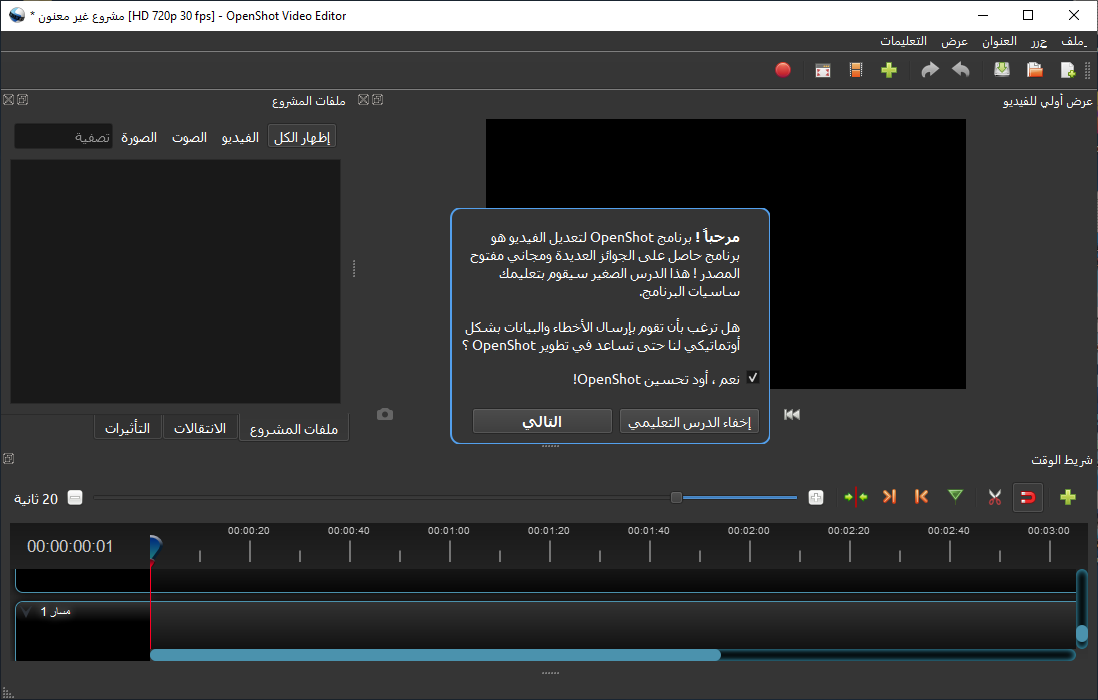The width and height of the screenshot is (1098, 700).
Task: Float the video preview panel
Action: pos(377,100)
